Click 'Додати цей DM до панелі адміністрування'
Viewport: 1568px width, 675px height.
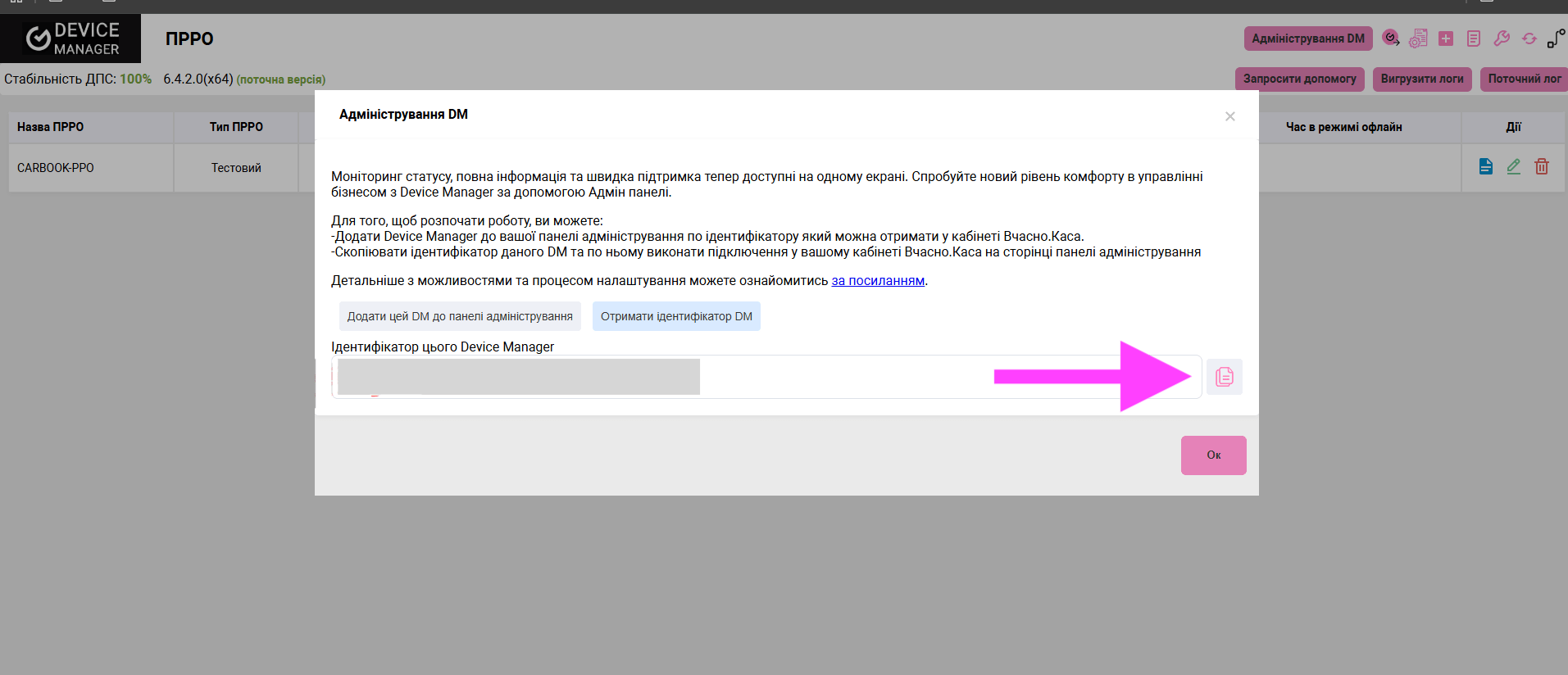(x=460, y=316)
